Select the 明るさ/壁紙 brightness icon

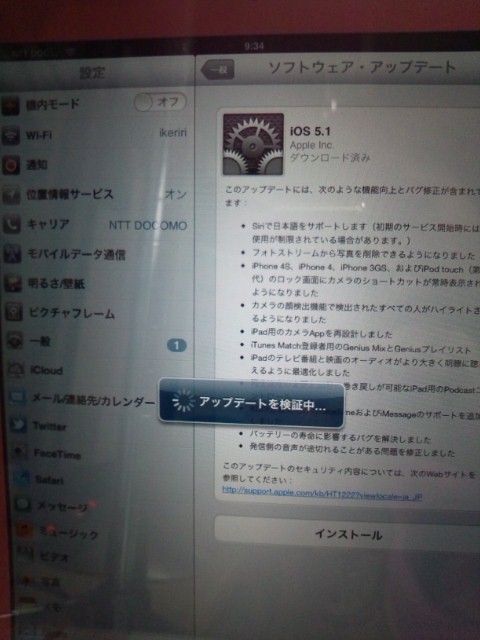[13, 283]
